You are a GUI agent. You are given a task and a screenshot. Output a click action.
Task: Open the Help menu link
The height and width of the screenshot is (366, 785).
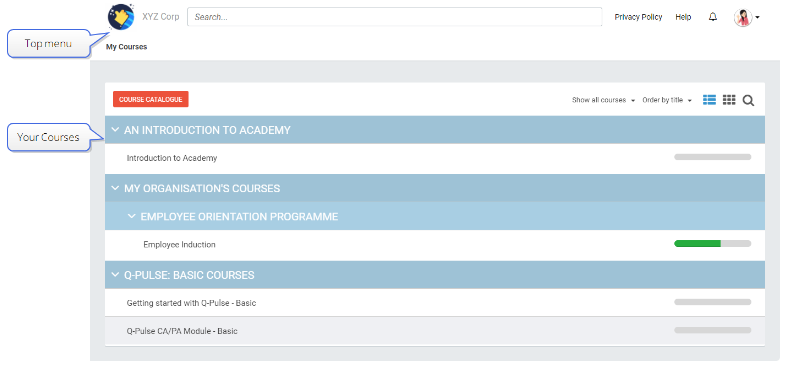pyautogui.click(x=683, y=17)
